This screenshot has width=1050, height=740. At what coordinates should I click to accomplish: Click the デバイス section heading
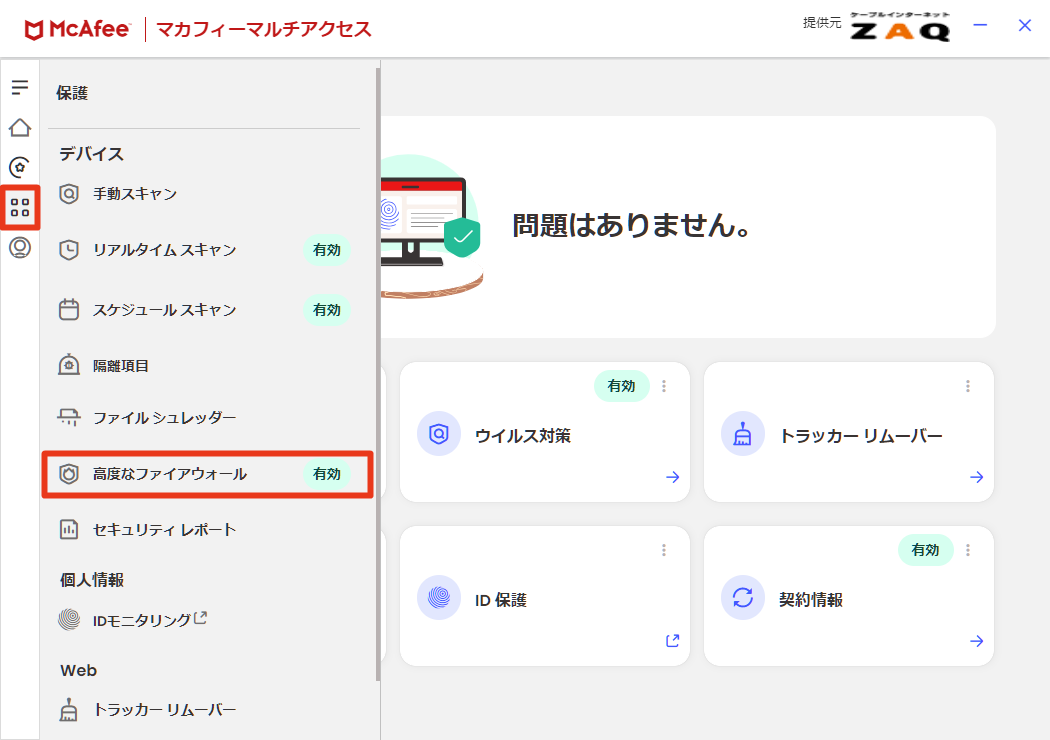92,154
